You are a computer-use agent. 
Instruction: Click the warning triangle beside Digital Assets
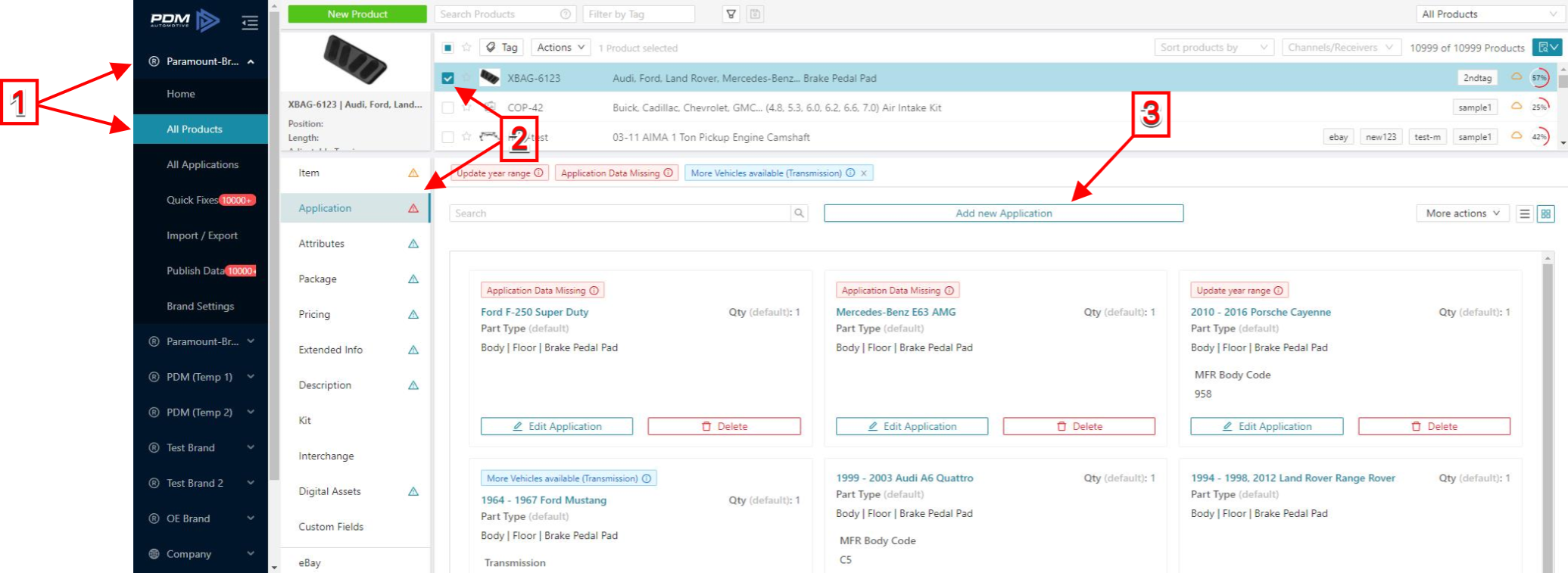(413, 491)
